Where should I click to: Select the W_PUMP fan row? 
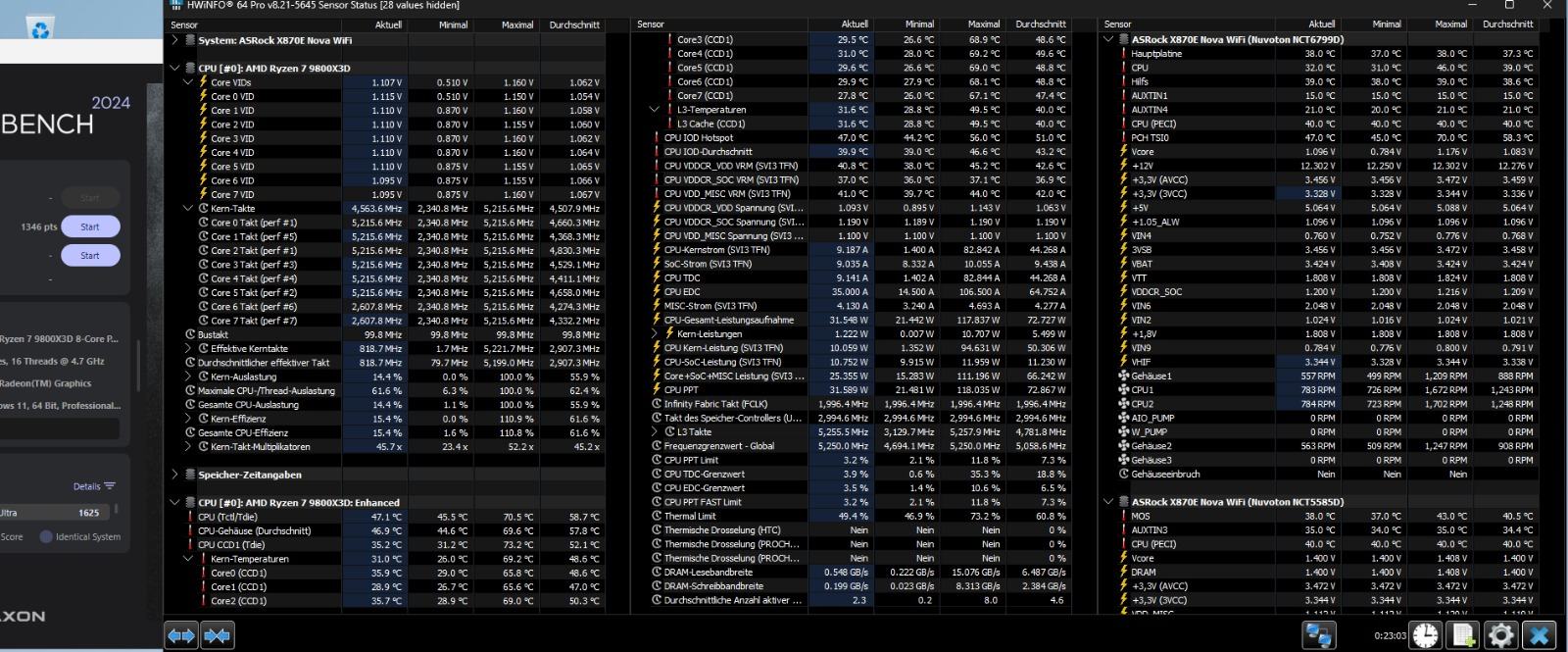[x=1326, y=431]
